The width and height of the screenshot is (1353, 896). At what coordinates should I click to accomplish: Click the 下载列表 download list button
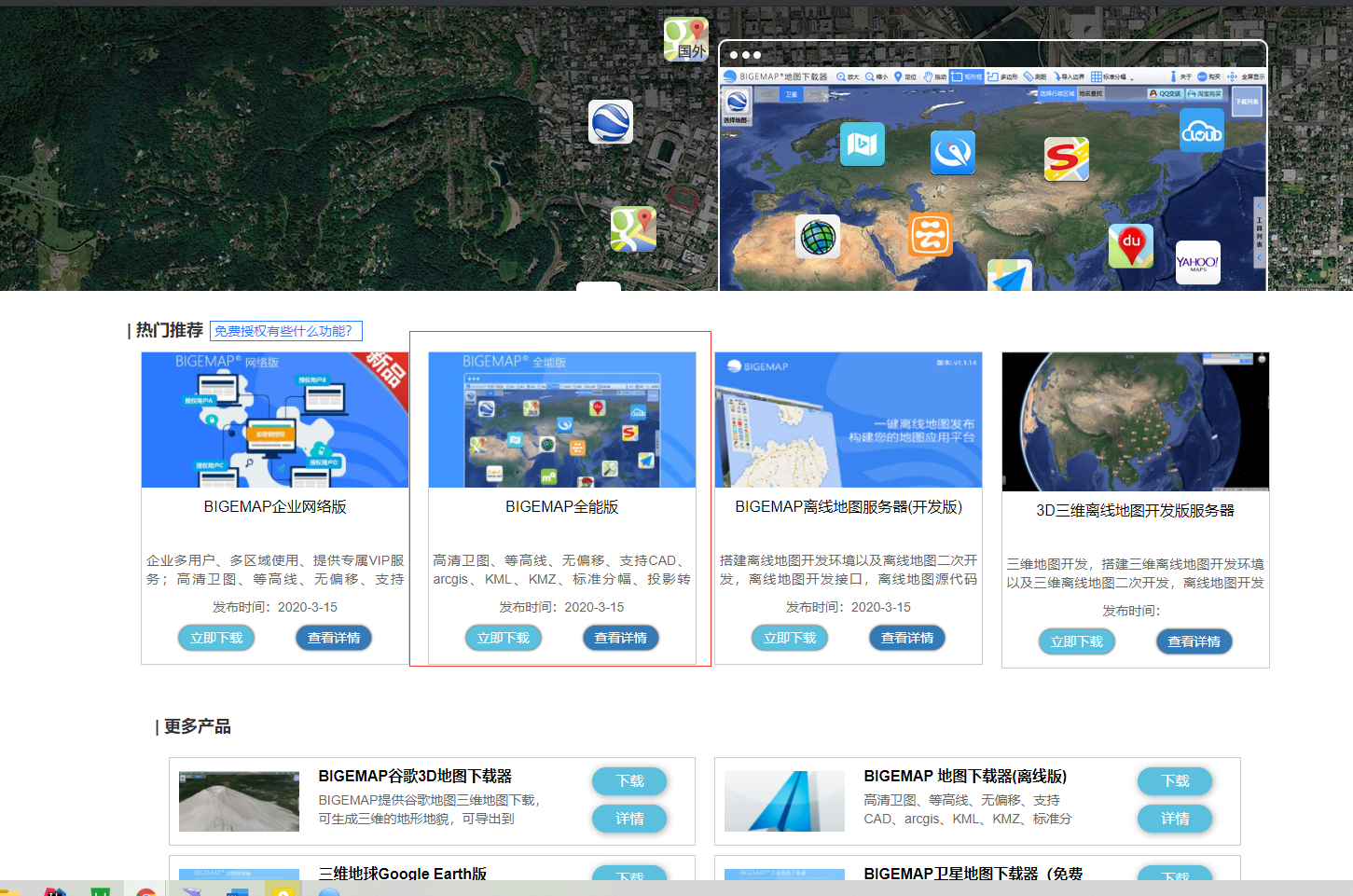tap(1248, 101)
